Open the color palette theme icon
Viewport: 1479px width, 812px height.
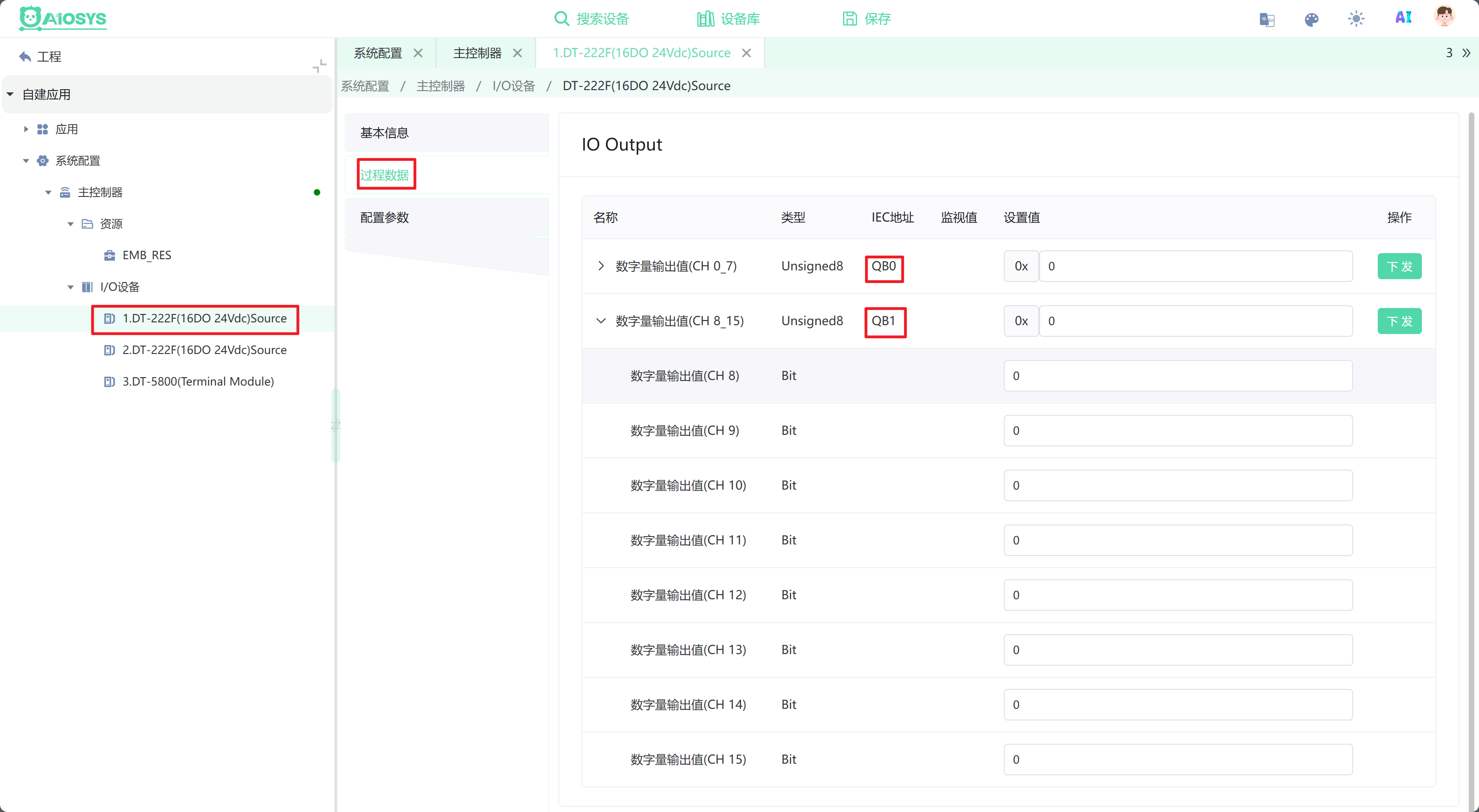(x=1311, y=20)
